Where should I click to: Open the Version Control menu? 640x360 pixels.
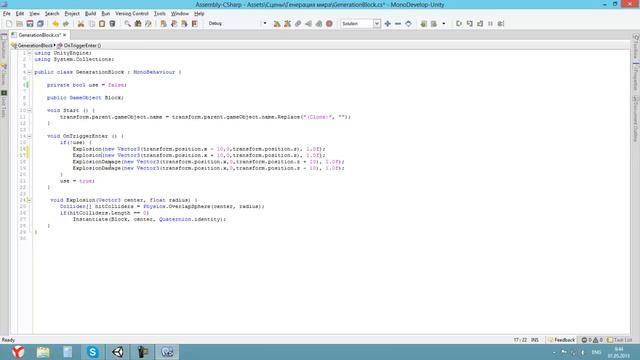click(132, 13)
